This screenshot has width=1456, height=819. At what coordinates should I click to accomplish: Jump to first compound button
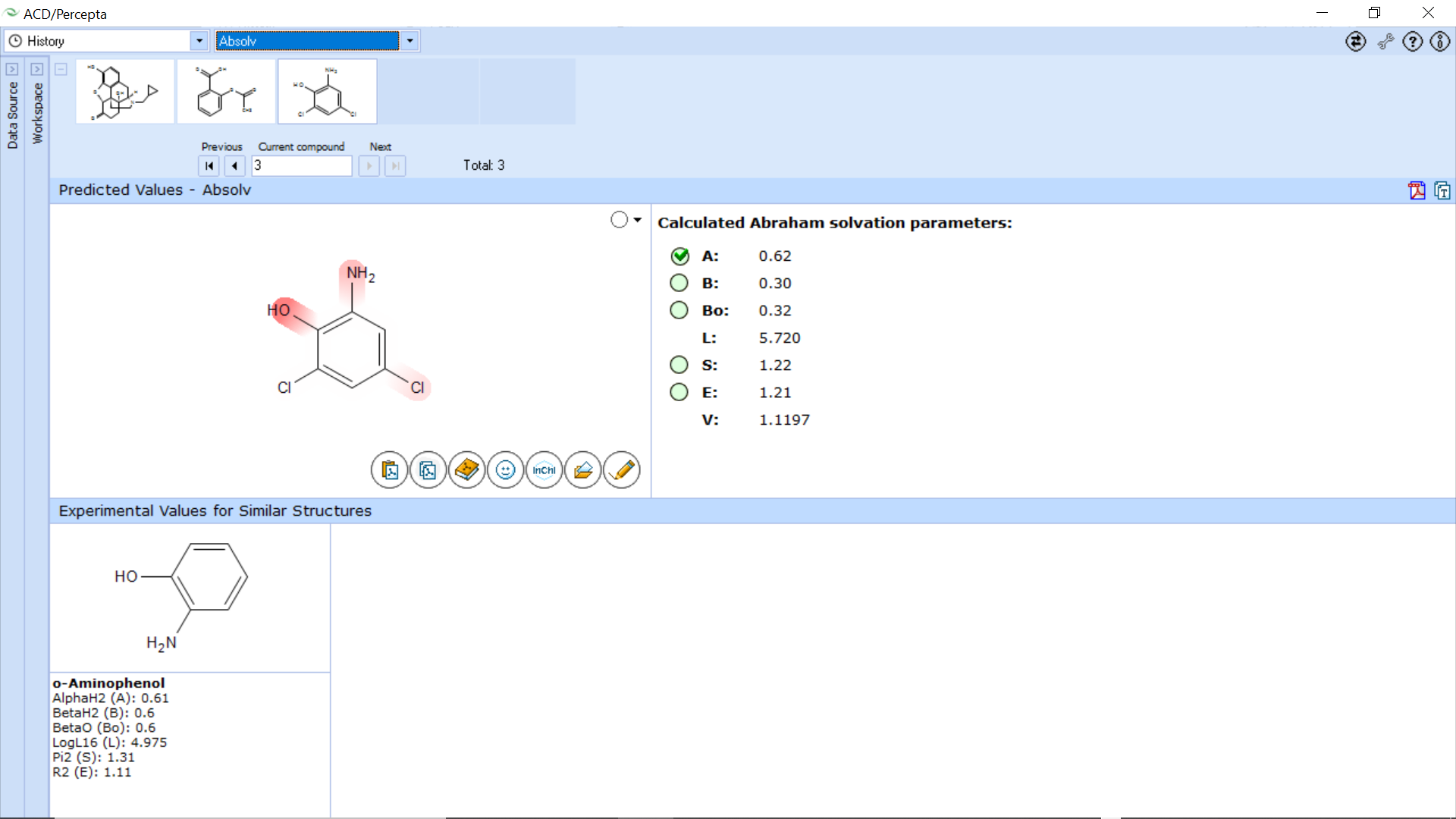(x=209, y=165)
